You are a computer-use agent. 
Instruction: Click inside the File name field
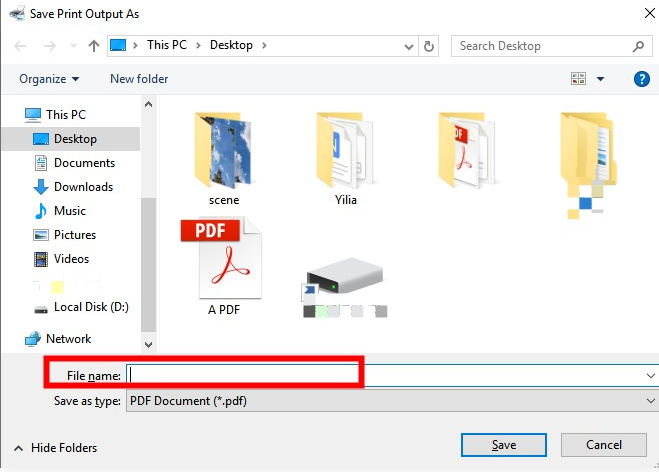392,375
